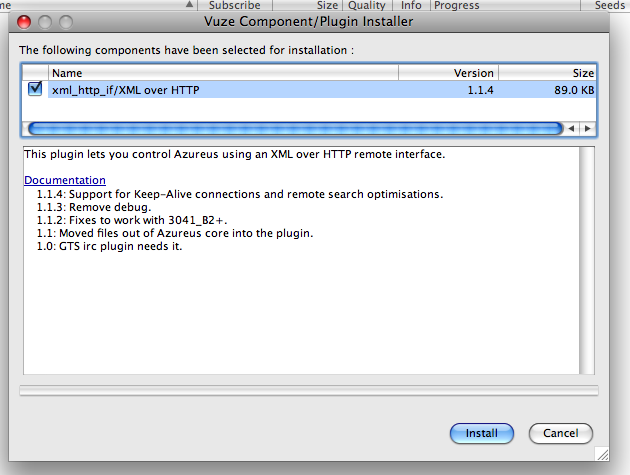Click the scroll left arrow in component list
The width and height of the screenshot is (630, 475).
tap(571, 129)
